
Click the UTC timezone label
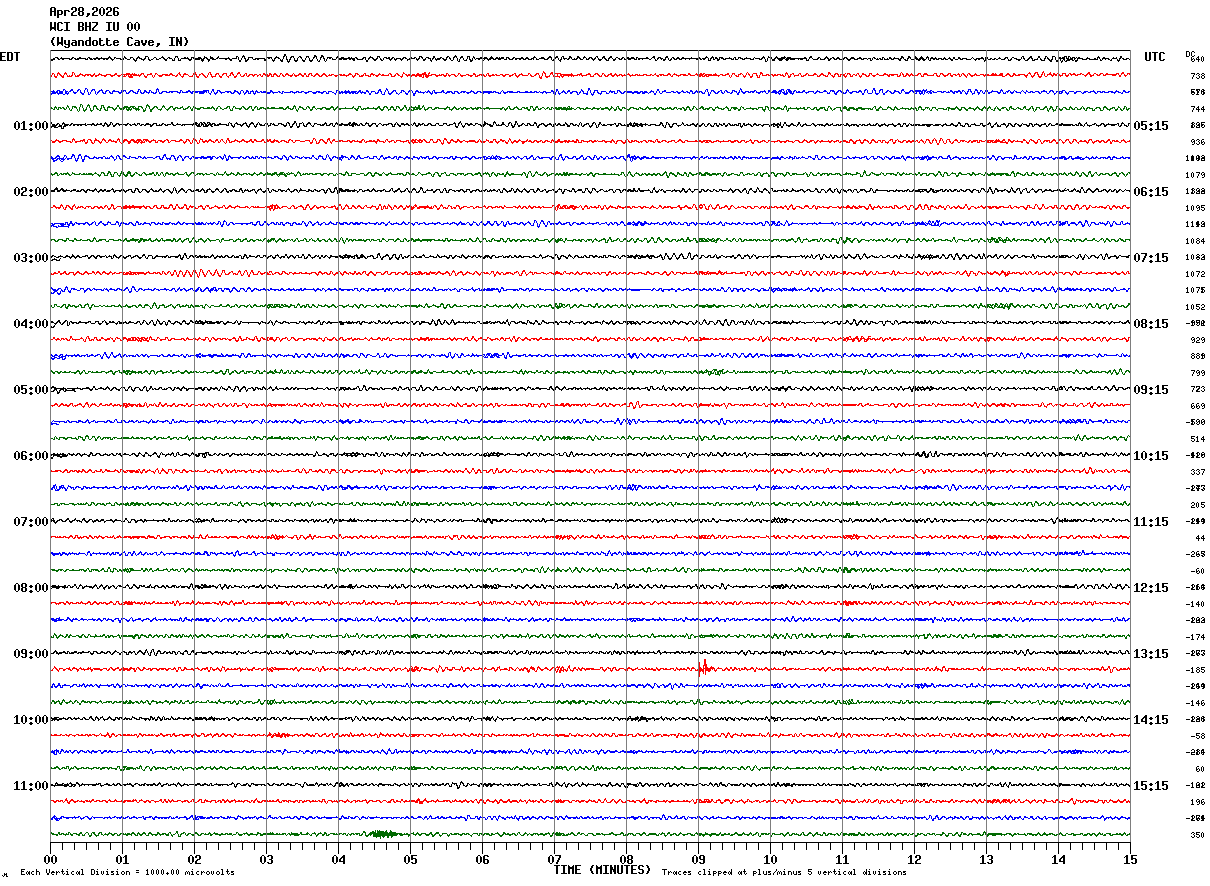pyautogui.click(x=1155, y=57)
